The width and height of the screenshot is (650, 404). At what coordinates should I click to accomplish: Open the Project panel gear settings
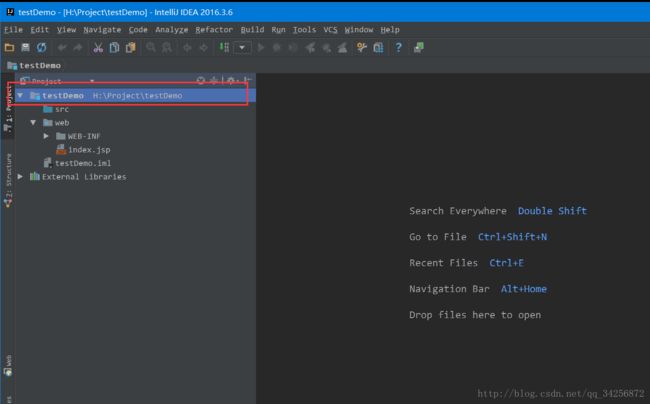[231, 80]
